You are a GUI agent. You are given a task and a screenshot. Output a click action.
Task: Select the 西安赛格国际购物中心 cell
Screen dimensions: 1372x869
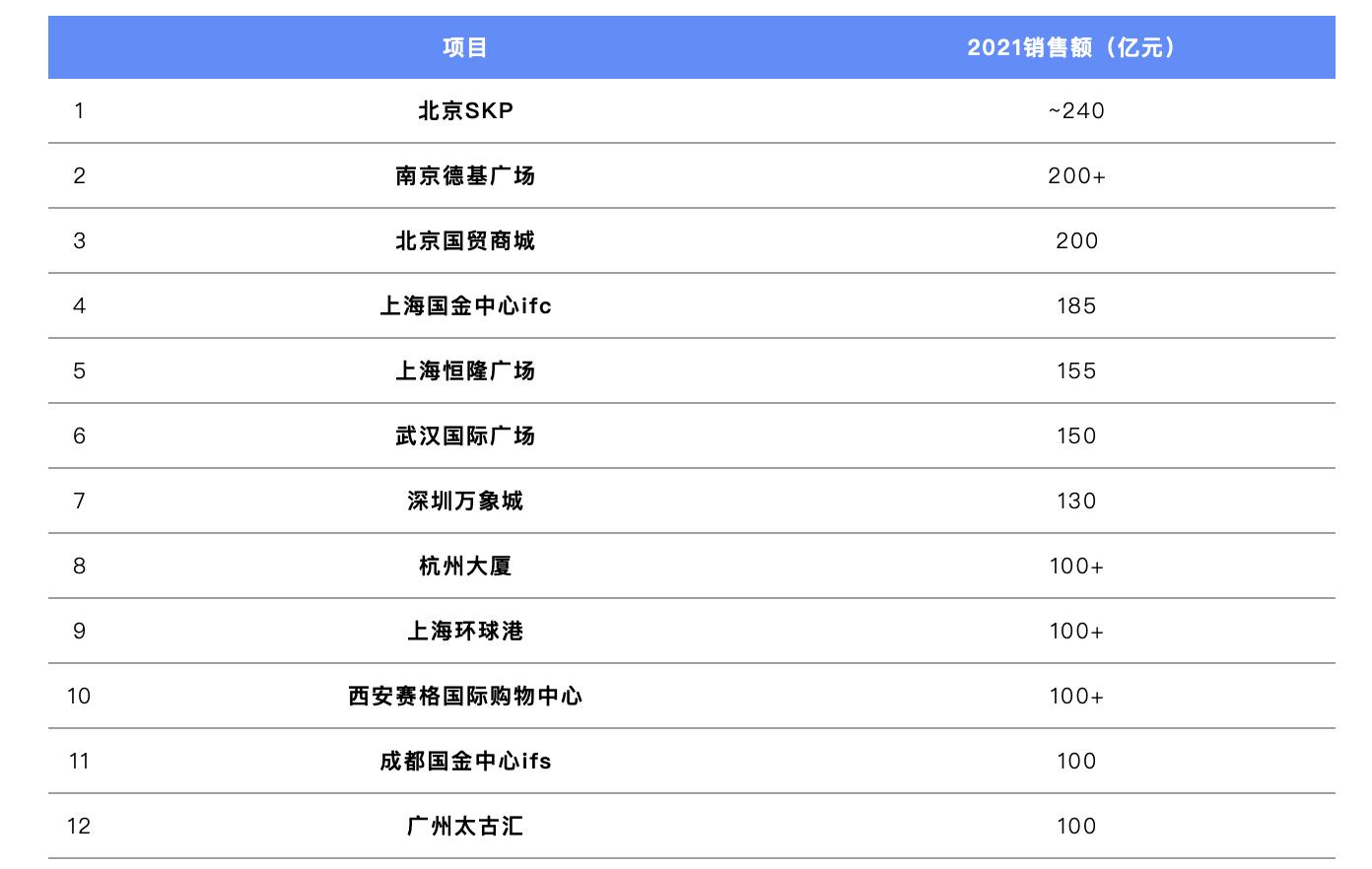pyautogui.click(x=465, y=696)
